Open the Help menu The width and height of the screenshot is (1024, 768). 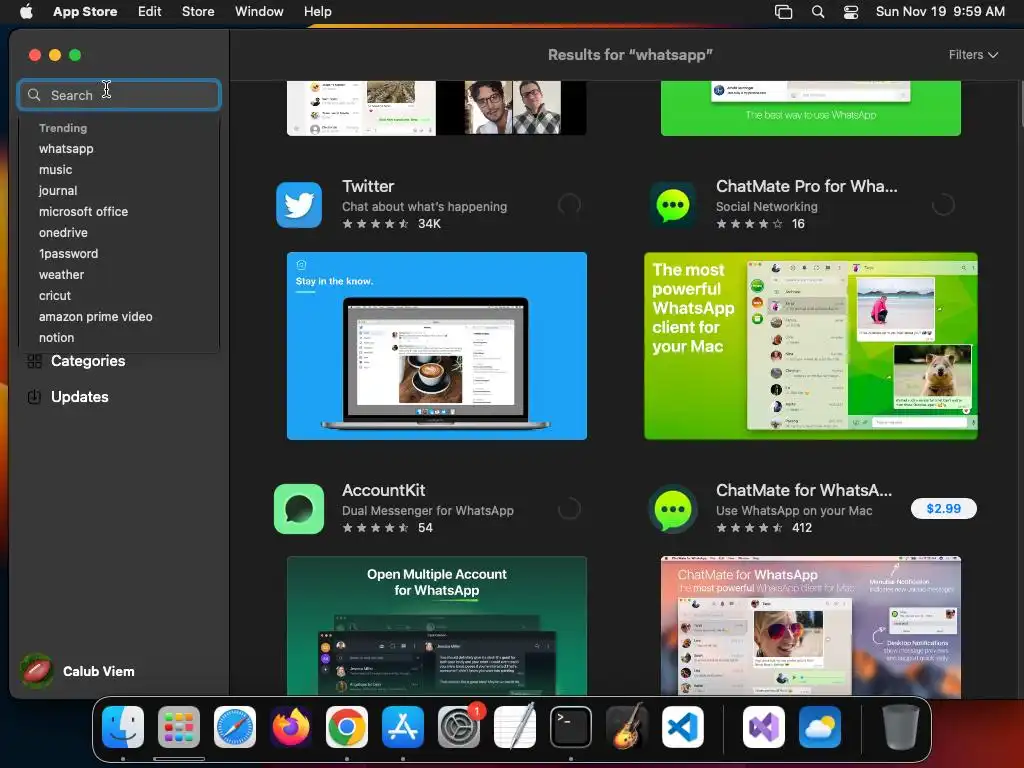(x=317, y=12)
